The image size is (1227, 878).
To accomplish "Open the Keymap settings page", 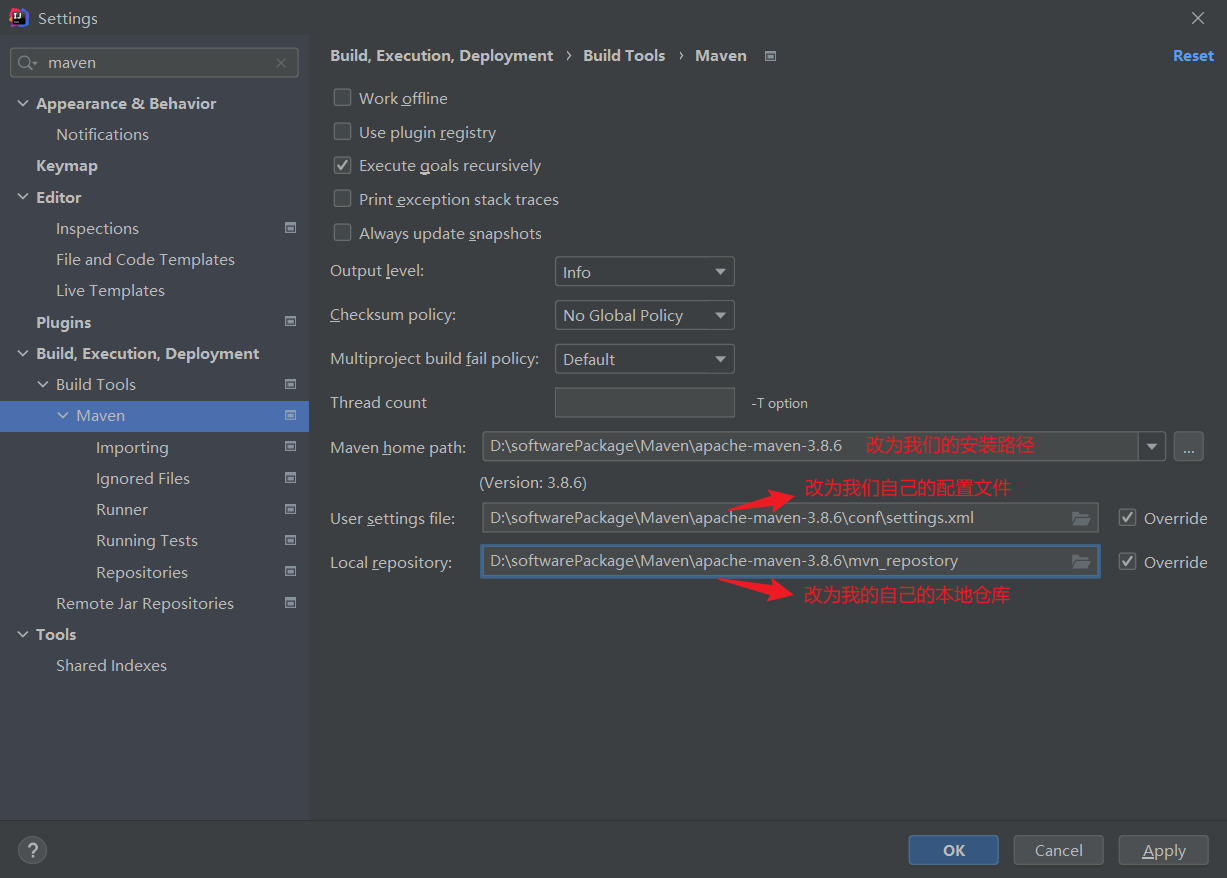I will [x=67, y=166].
